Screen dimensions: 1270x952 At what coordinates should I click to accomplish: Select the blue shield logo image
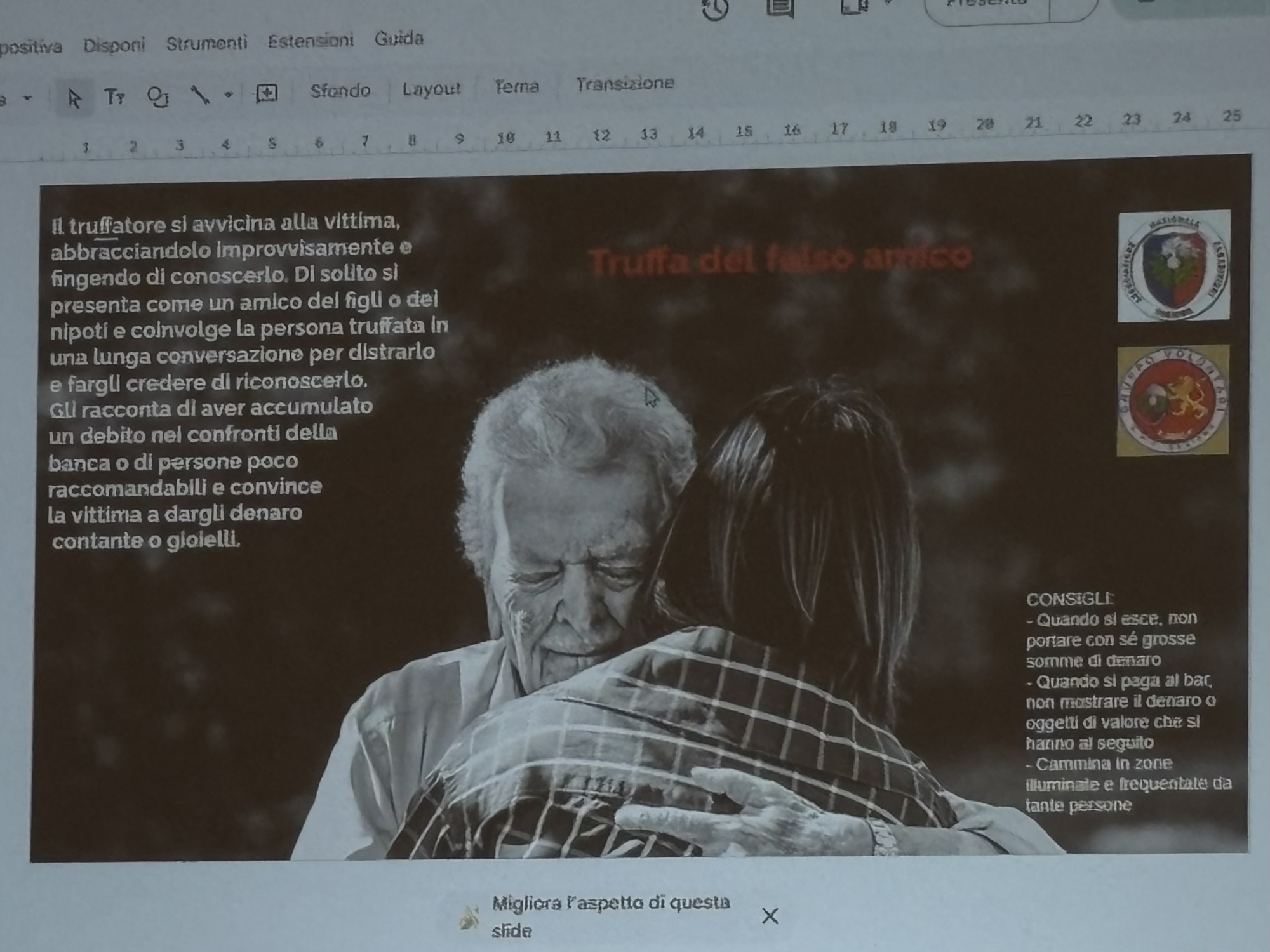[x=1173, y=265]
